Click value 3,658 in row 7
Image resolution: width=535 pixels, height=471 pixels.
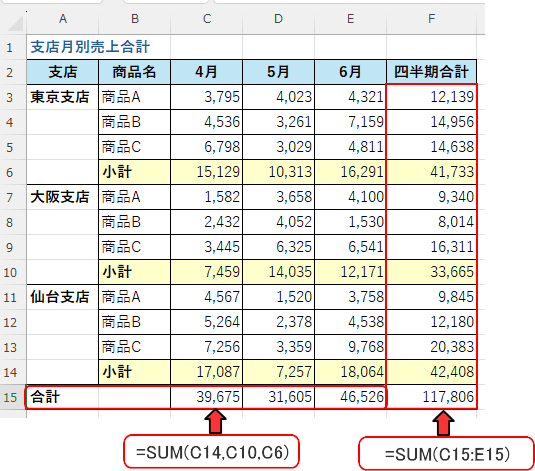[x=278, y=197]
